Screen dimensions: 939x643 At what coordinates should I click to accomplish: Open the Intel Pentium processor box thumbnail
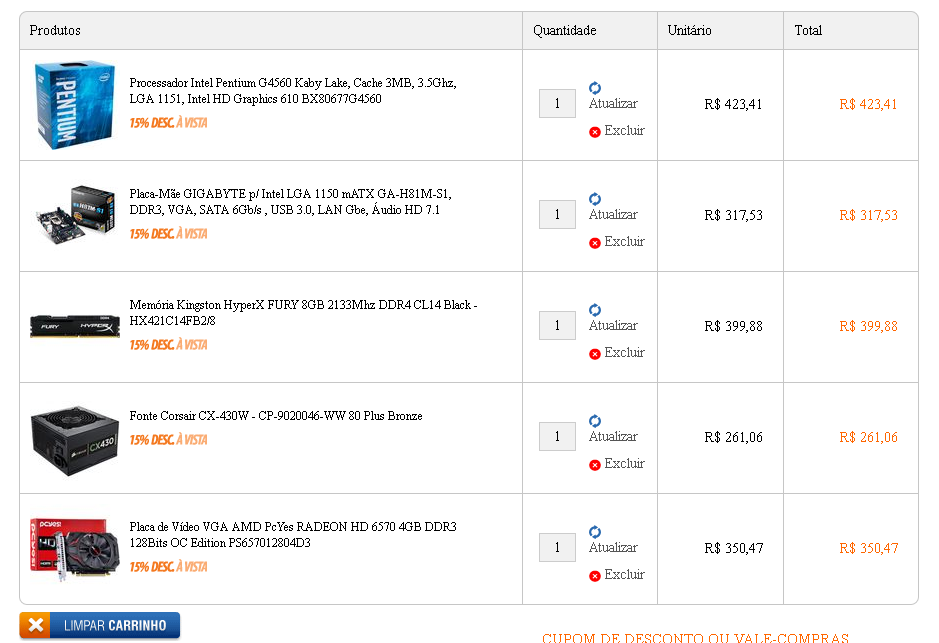click(x=75, y=104)
